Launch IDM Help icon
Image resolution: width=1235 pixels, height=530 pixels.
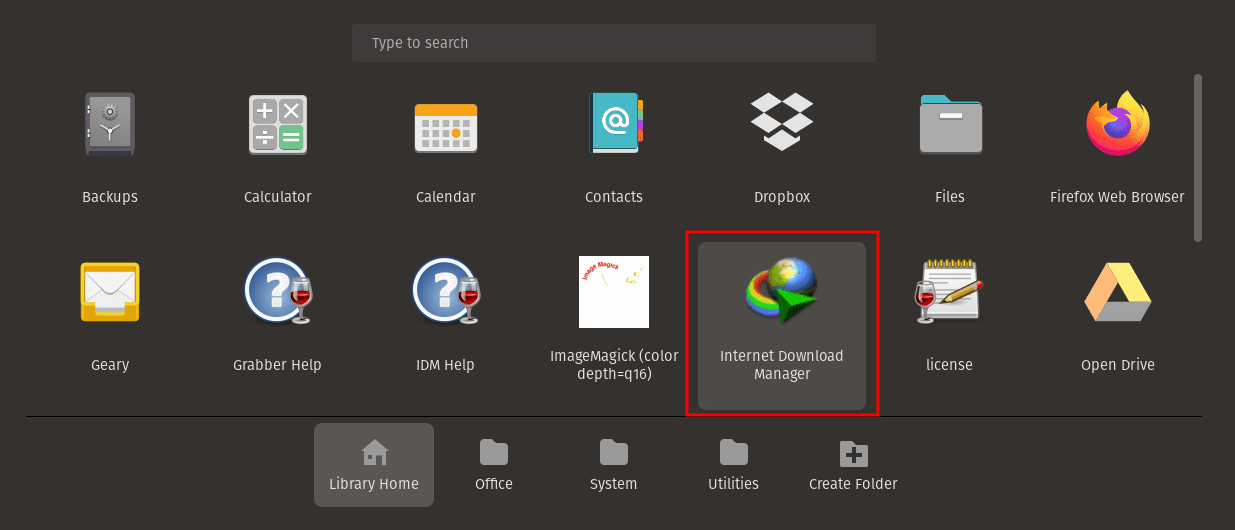pos(446,291)
